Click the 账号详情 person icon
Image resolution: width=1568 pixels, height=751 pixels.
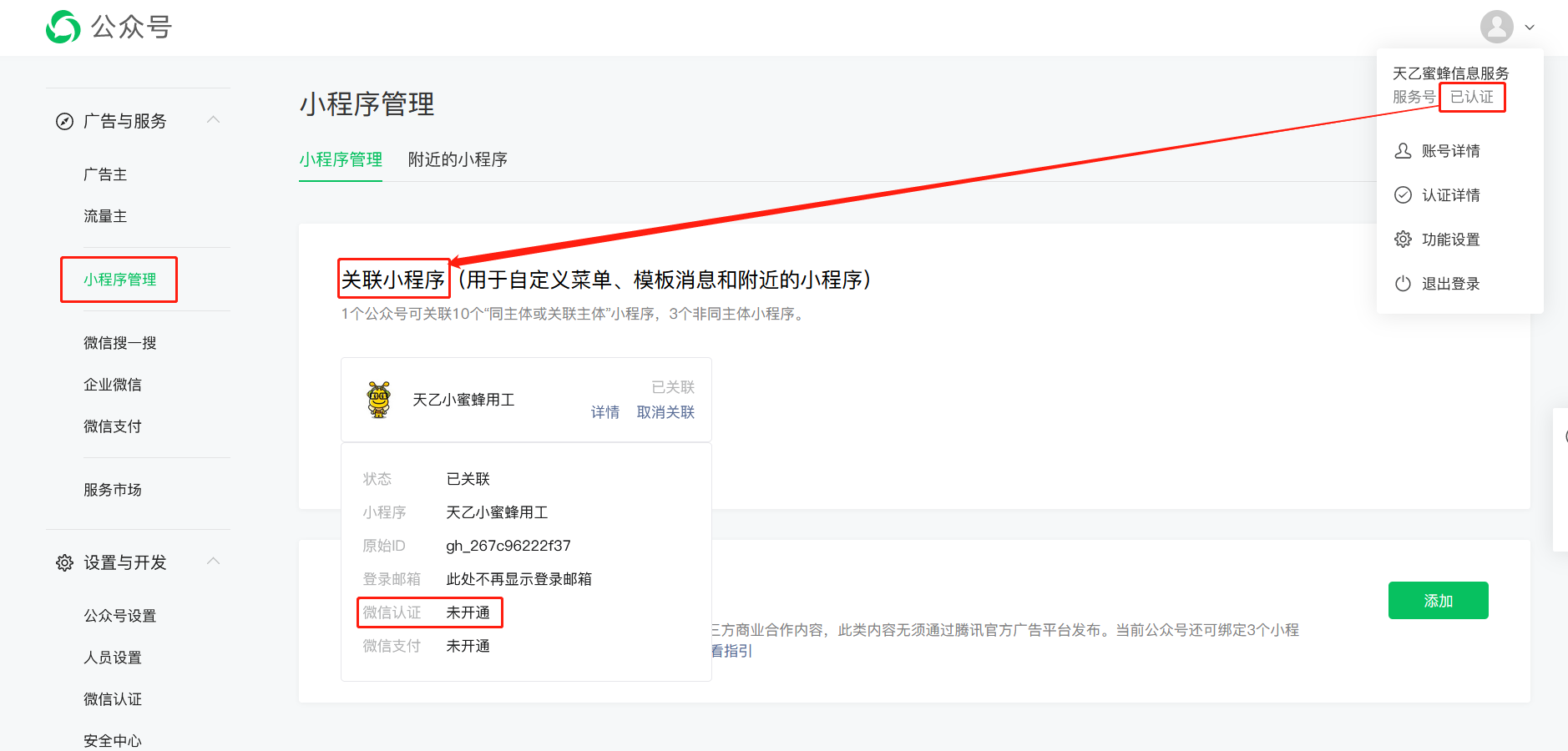1403,151
